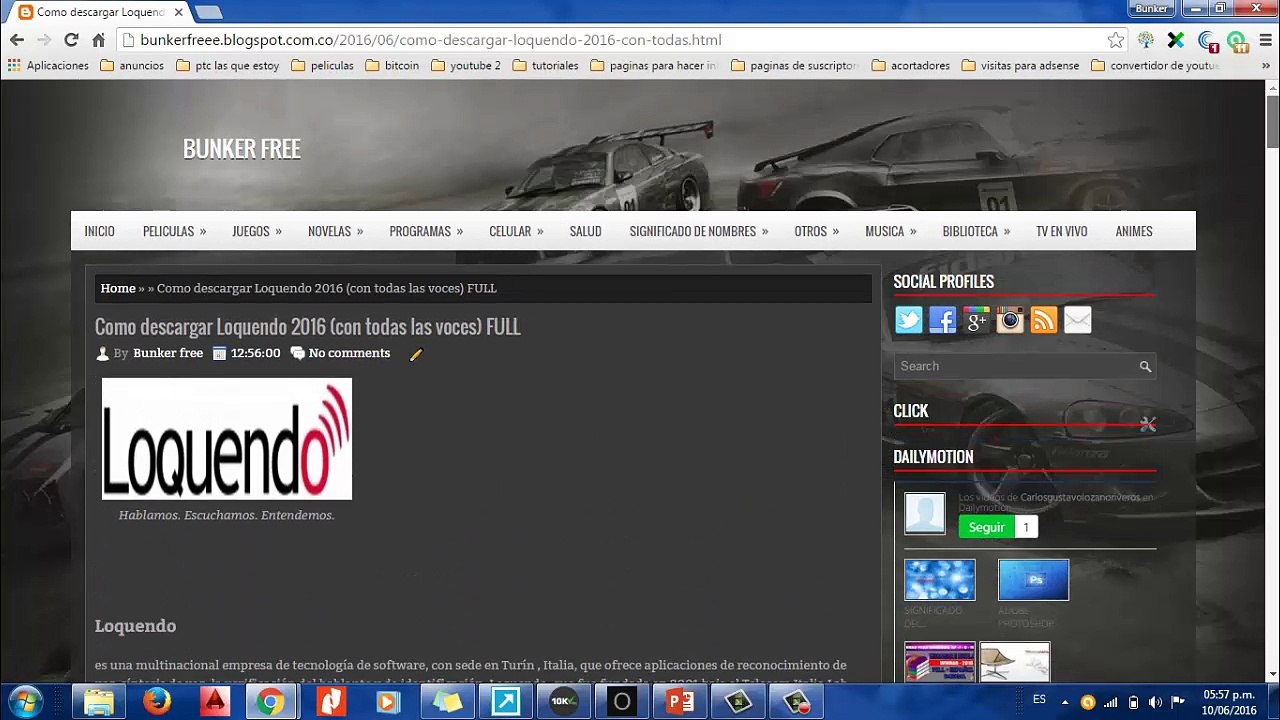Open the tutoriales bookmarks folder
The width and height of the screenshot is (1280, 720).
point(545,66)
